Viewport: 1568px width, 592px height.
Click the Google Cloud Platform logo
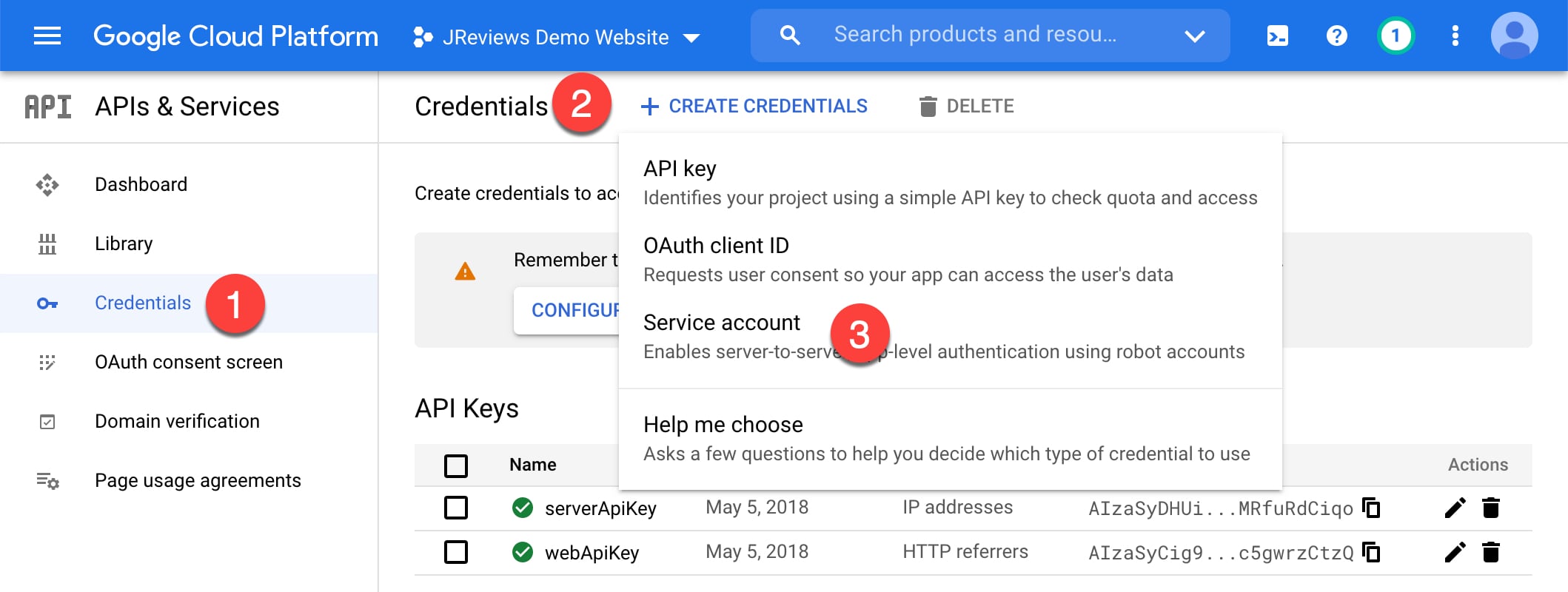coord(235,36)
